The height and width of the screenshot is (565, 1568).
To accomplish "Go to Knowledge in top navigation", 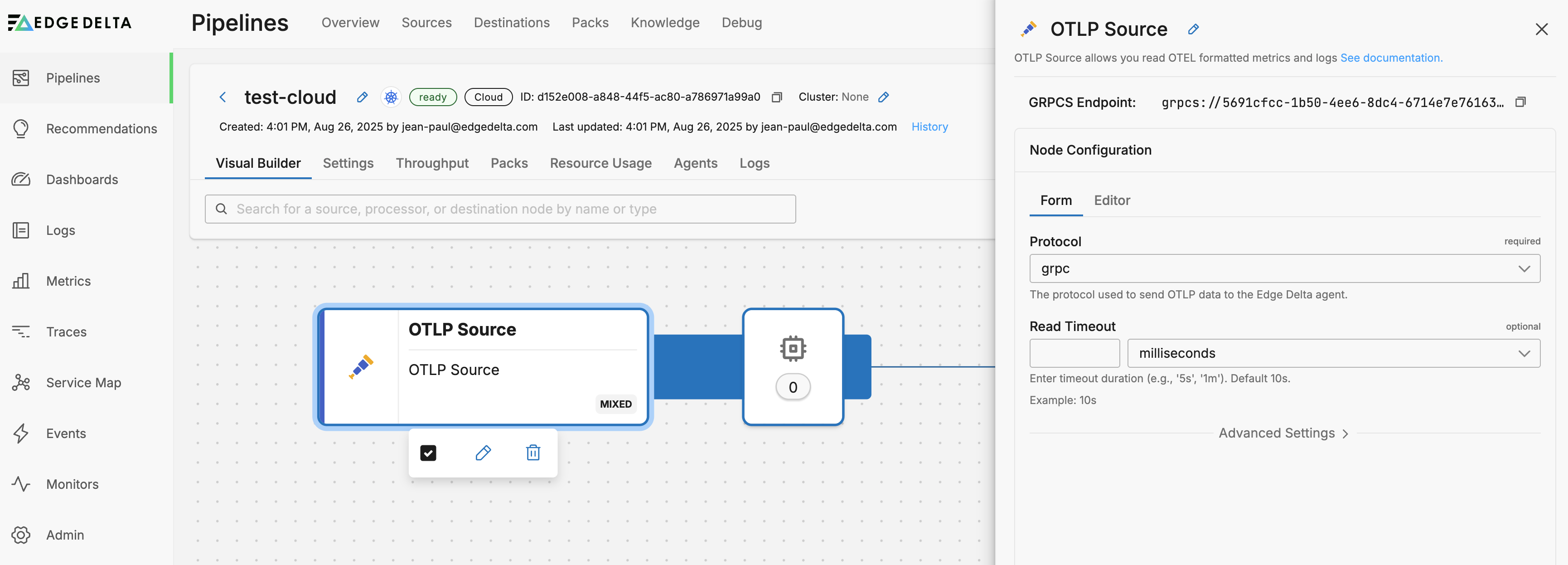I will [665, 23].
